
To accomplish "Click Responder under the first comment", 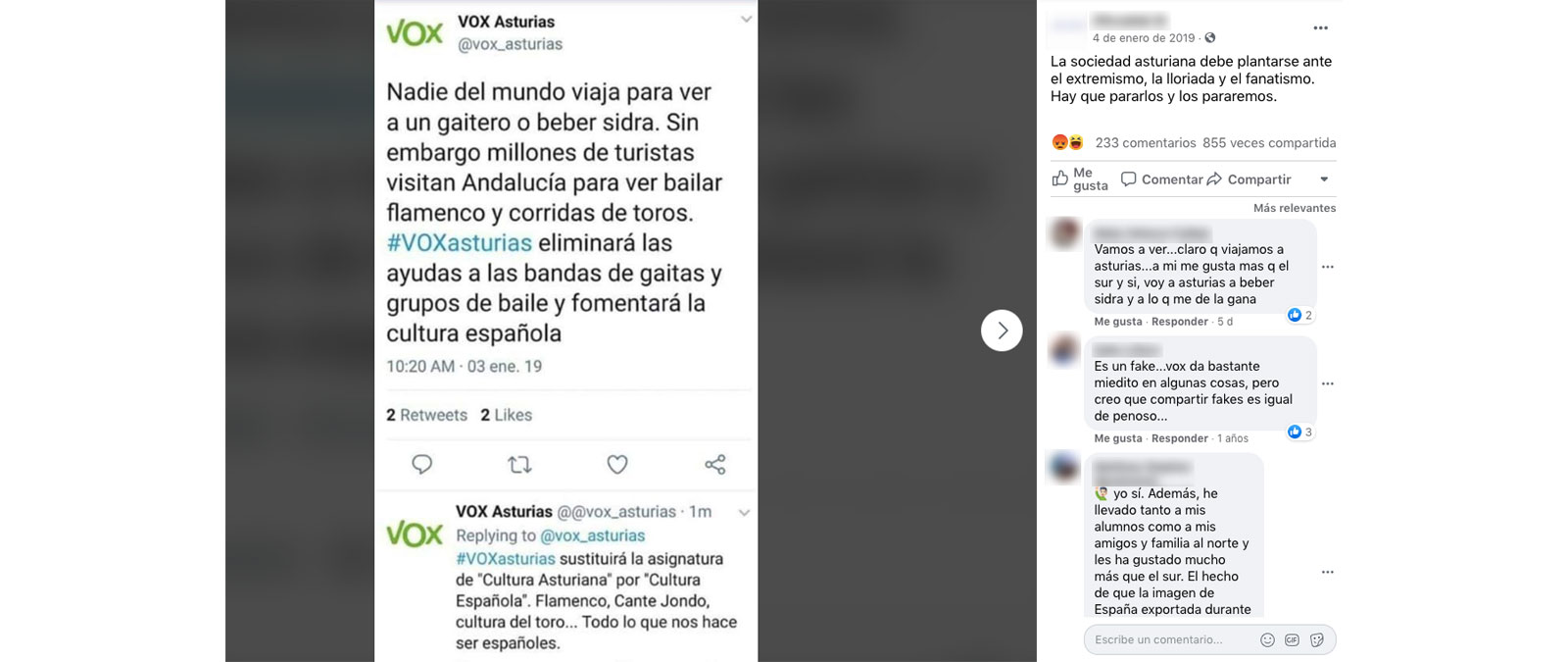I will (x=1180, y=322).
